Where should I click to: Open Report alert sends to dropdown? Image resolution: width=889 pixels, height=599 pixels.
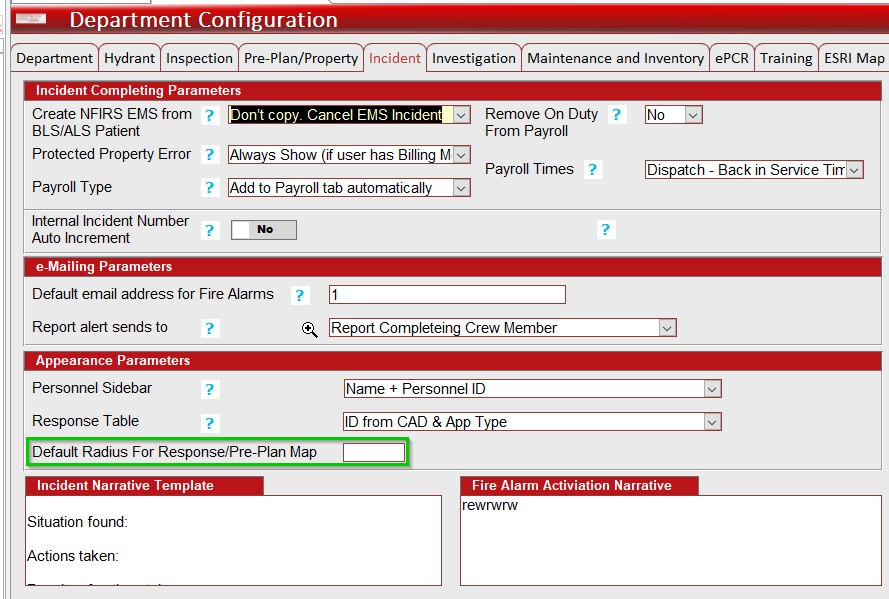tap(502, 328)
